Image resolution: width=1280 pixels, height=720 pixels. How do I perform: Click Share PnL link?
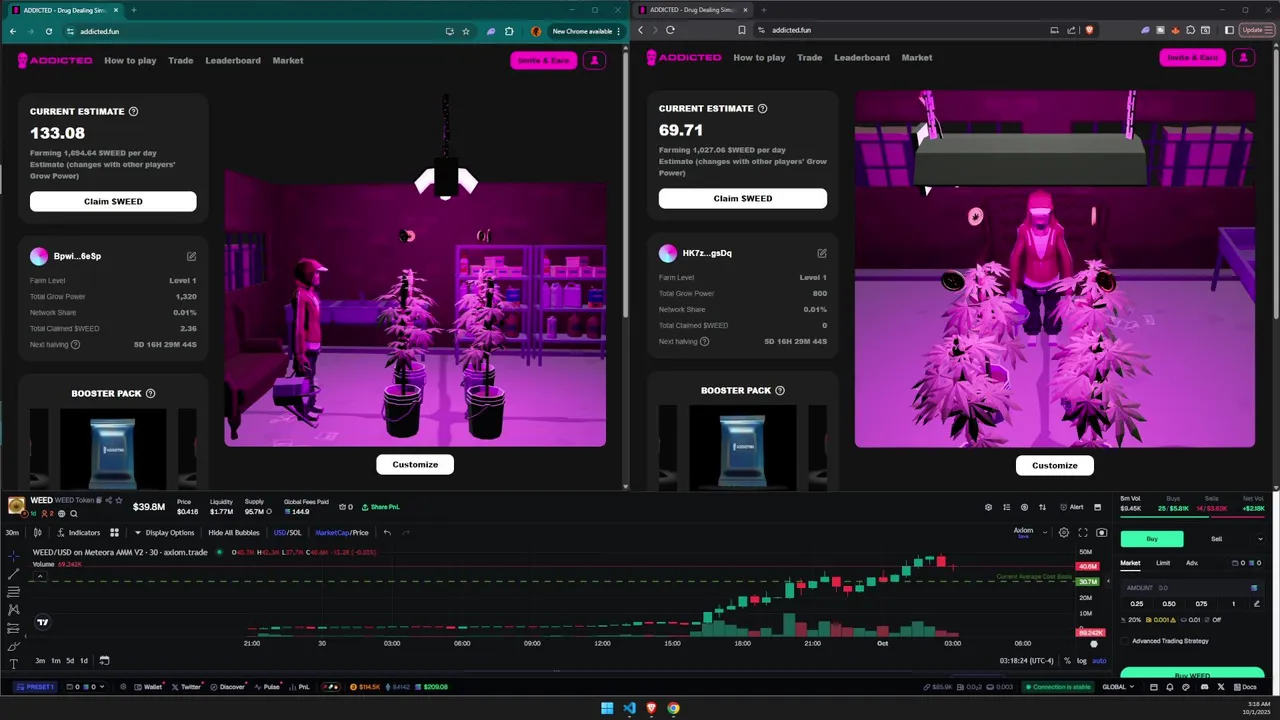click(x=379, y=507)
